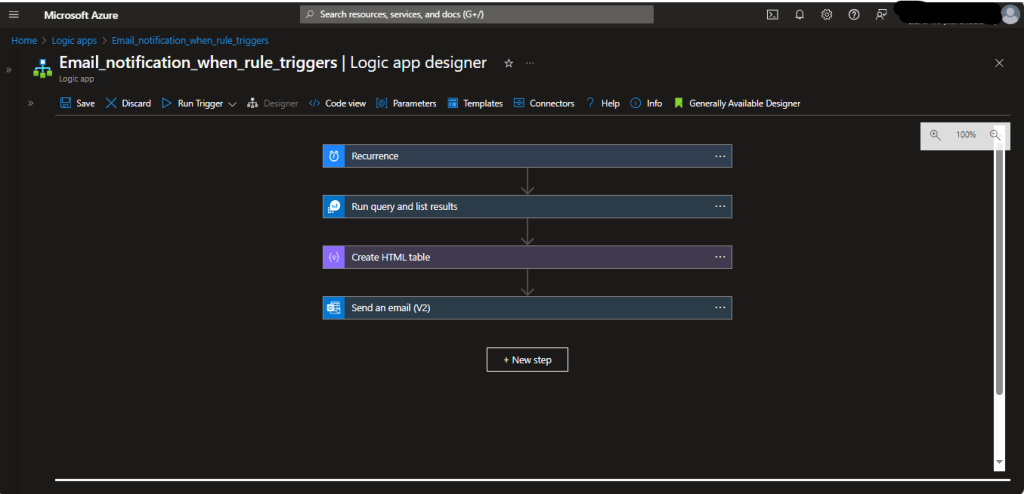Viewport: 1024px width, 494px height.
Task: Click the New step button
Action: click(527, 360)
